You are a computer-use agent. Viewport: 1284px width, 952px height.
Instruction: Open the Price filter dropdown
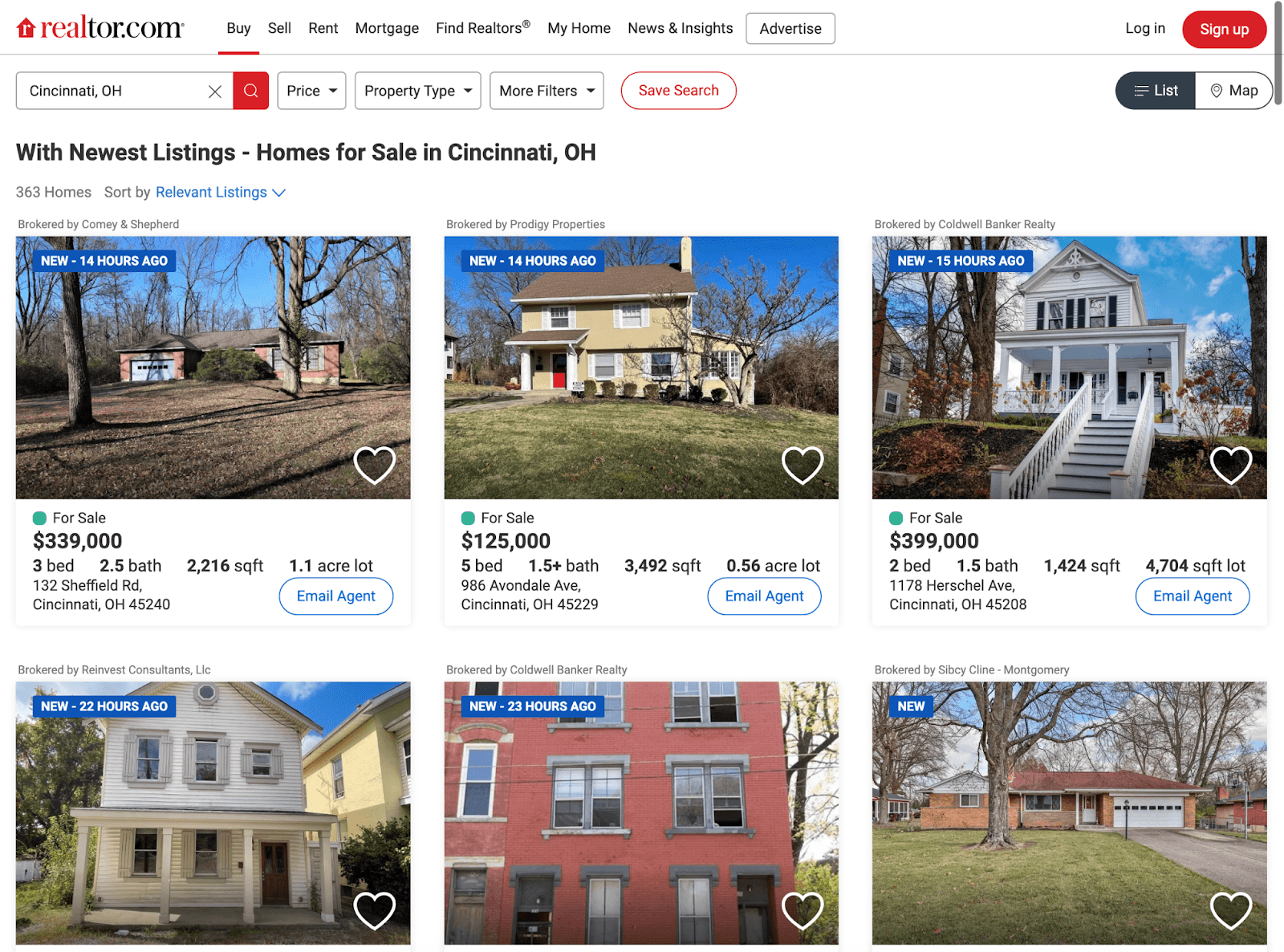click(x=311, y=91)
